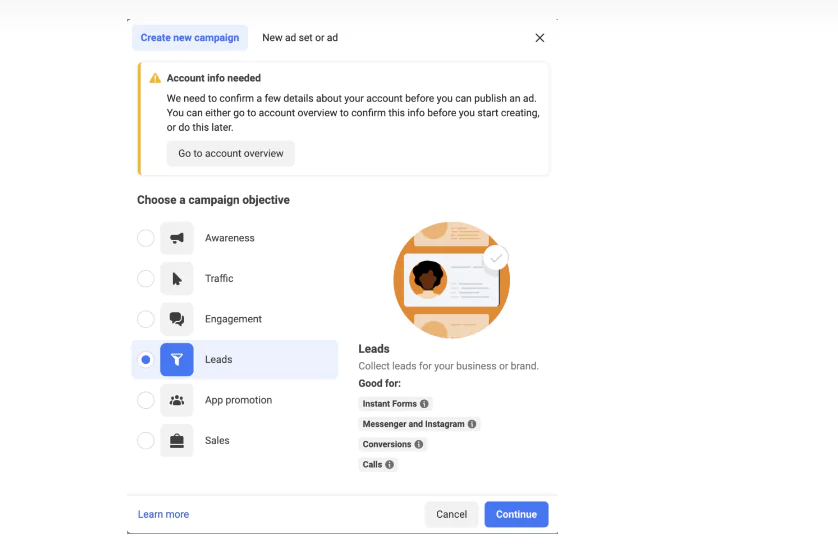Click the Sales briefcase icon

coord(177,441)
